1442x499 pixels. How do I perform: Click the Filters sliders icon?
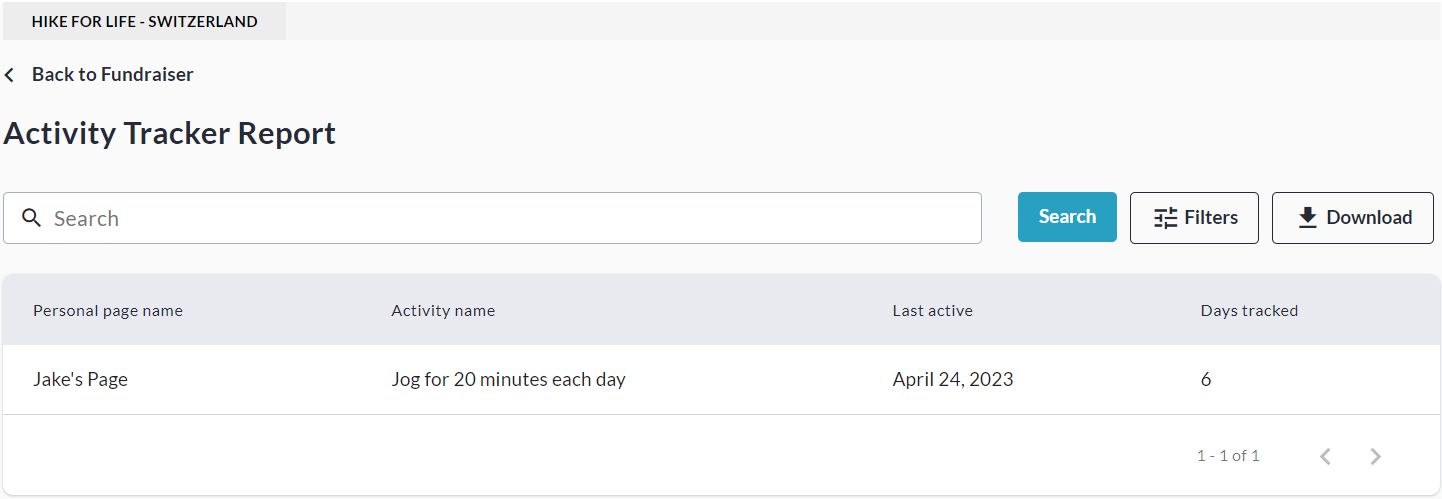coord(1165,218)
